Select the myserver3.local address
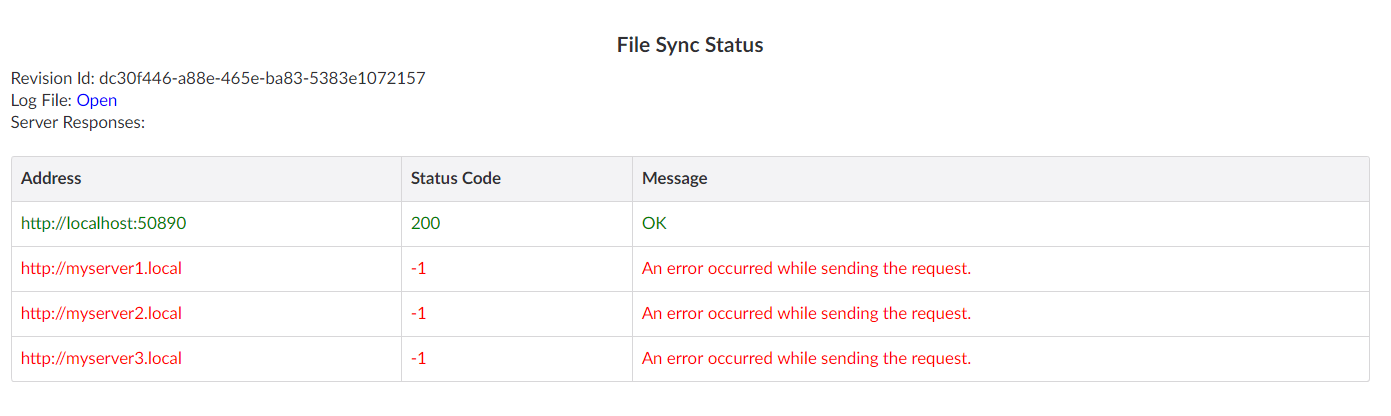 pos(101,358)
